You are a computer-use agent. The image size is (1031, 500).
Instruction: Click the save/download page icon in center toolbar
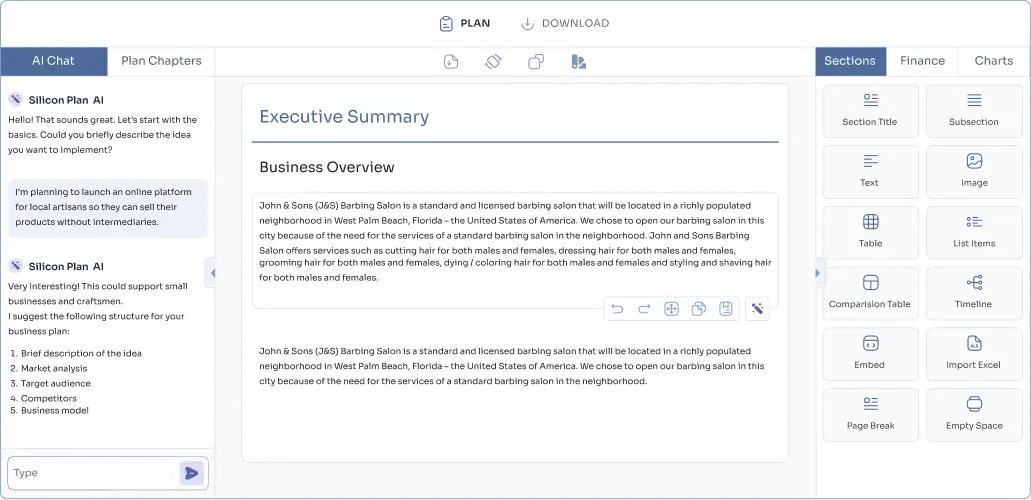point(450,62)
